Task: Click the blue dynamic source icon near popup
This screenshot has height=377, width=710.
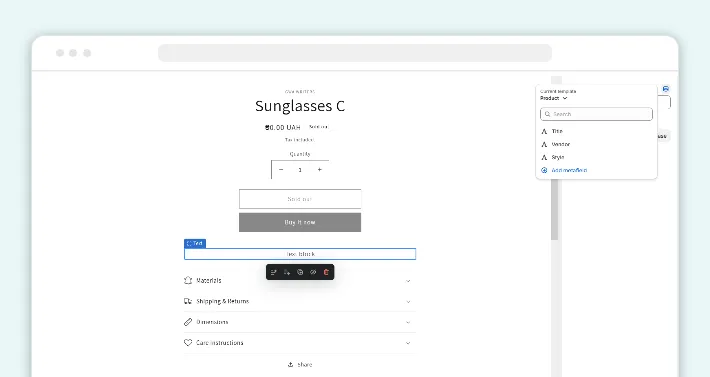Action: click(x=666, y=89)
